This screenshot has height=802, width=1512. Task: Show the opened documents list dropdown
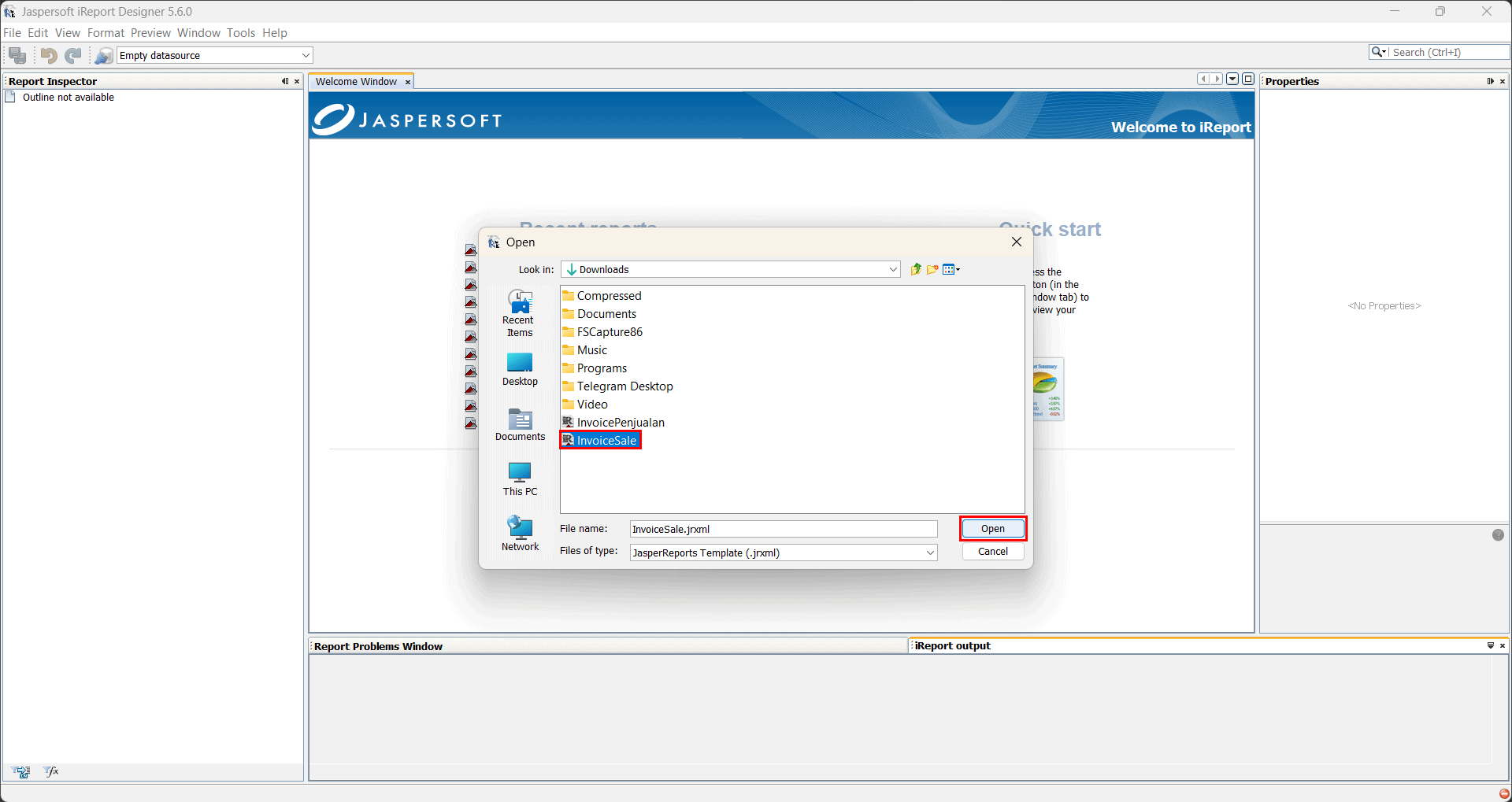tap(1233, 79)
